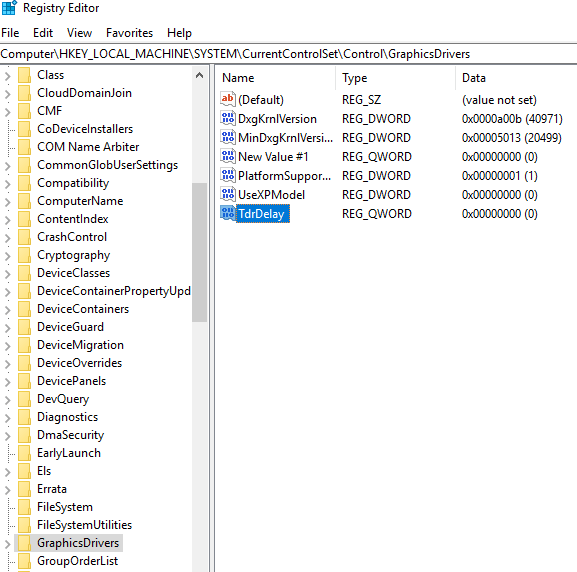Click the tree scrollbar up arrow

(199, 75)
